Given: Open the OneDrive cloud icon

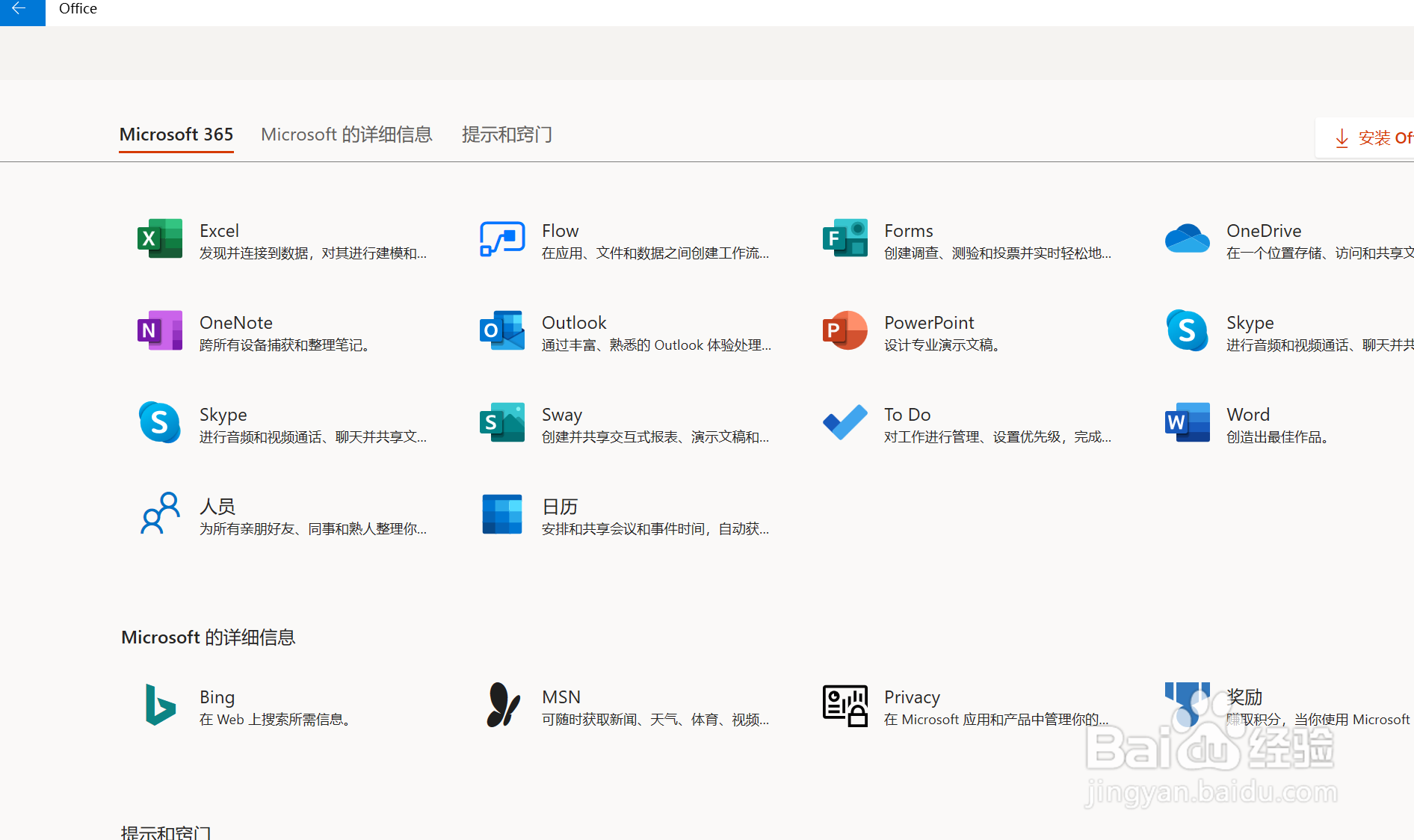Looking at the screenshot, I should 1187,239.
